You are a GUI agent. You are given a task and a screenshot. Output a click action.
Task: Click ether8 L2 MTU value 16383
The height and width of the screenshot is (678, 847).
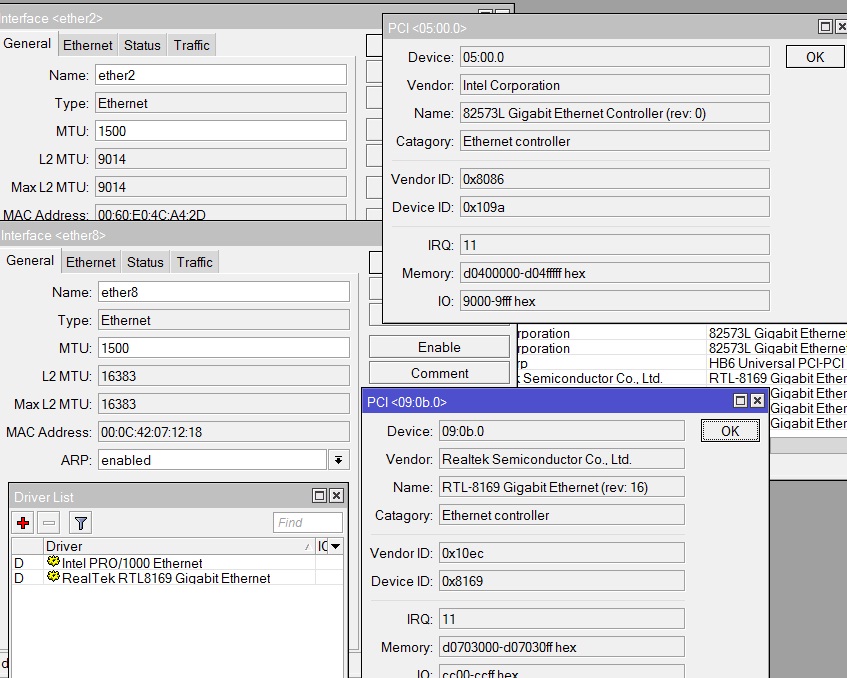[224, 376]
